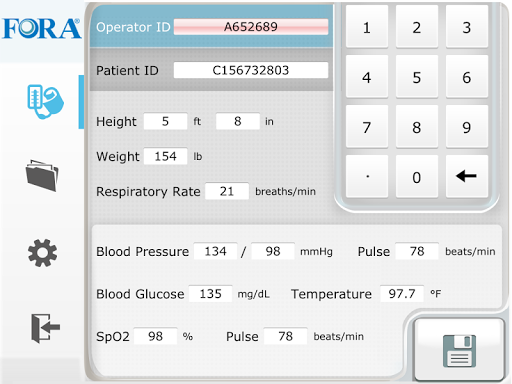Select the Height feet field

[x=165, y=121]
